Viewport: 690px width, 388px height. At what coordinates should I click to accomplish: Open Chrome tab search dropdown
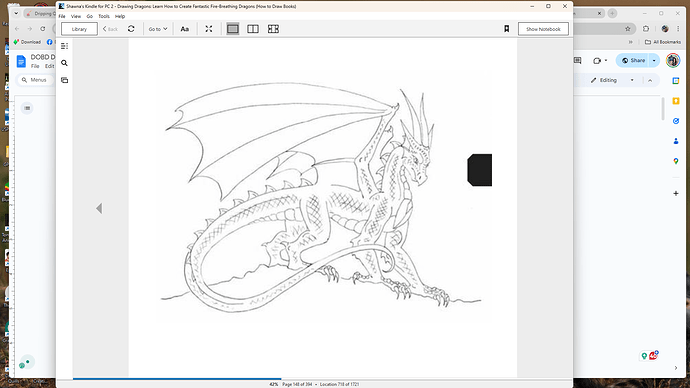click(16, 14)
